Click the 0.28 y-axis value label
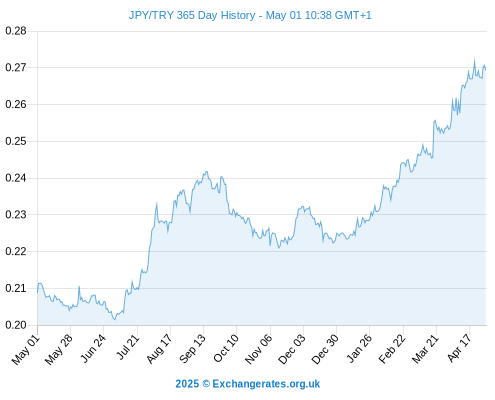 16,31
